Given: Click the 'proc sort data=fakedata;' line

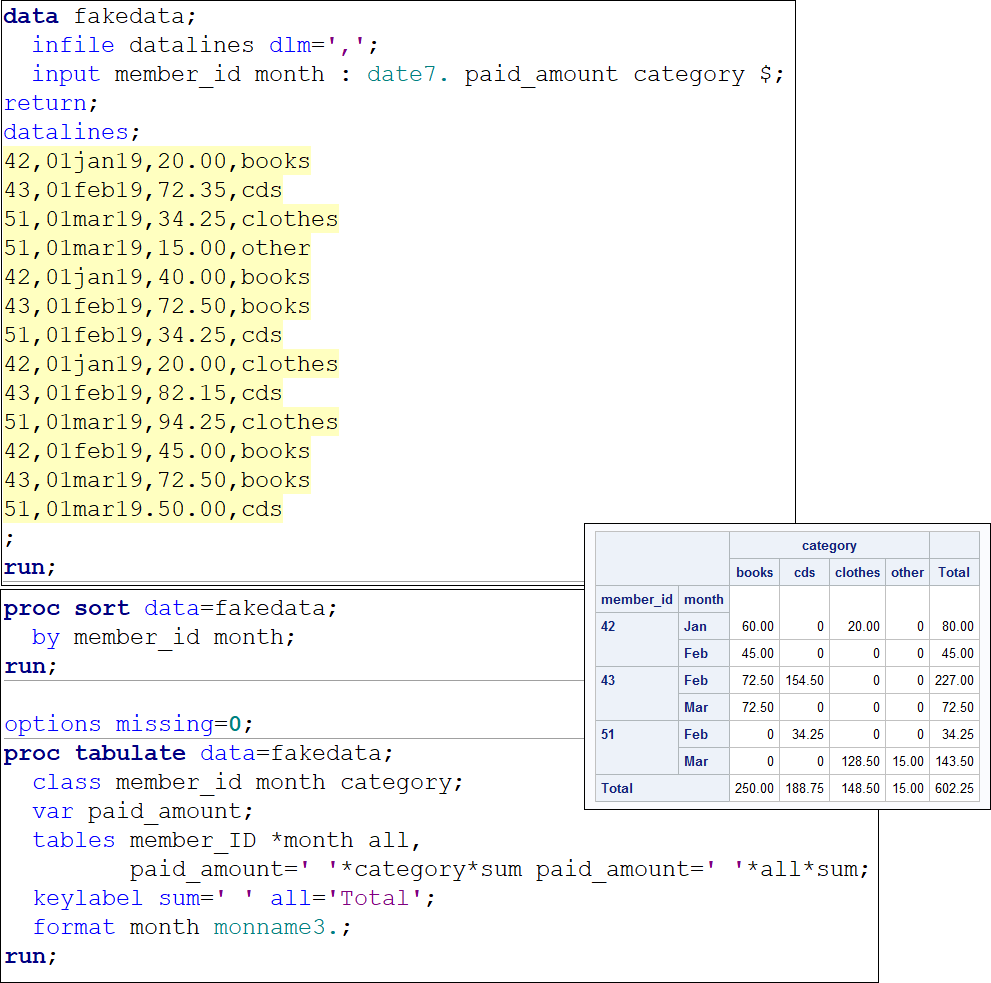Looking at the screenshot, I should pyautogui.click(x=170, y=609).
